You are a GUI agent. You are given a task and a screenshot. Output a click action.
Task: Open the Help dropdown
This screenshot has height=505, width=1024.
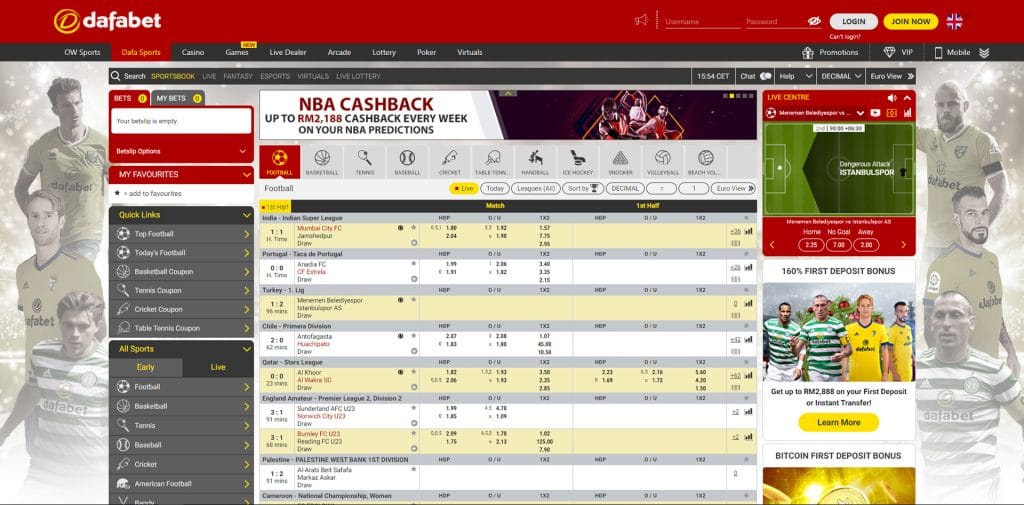tap(795, 76)
